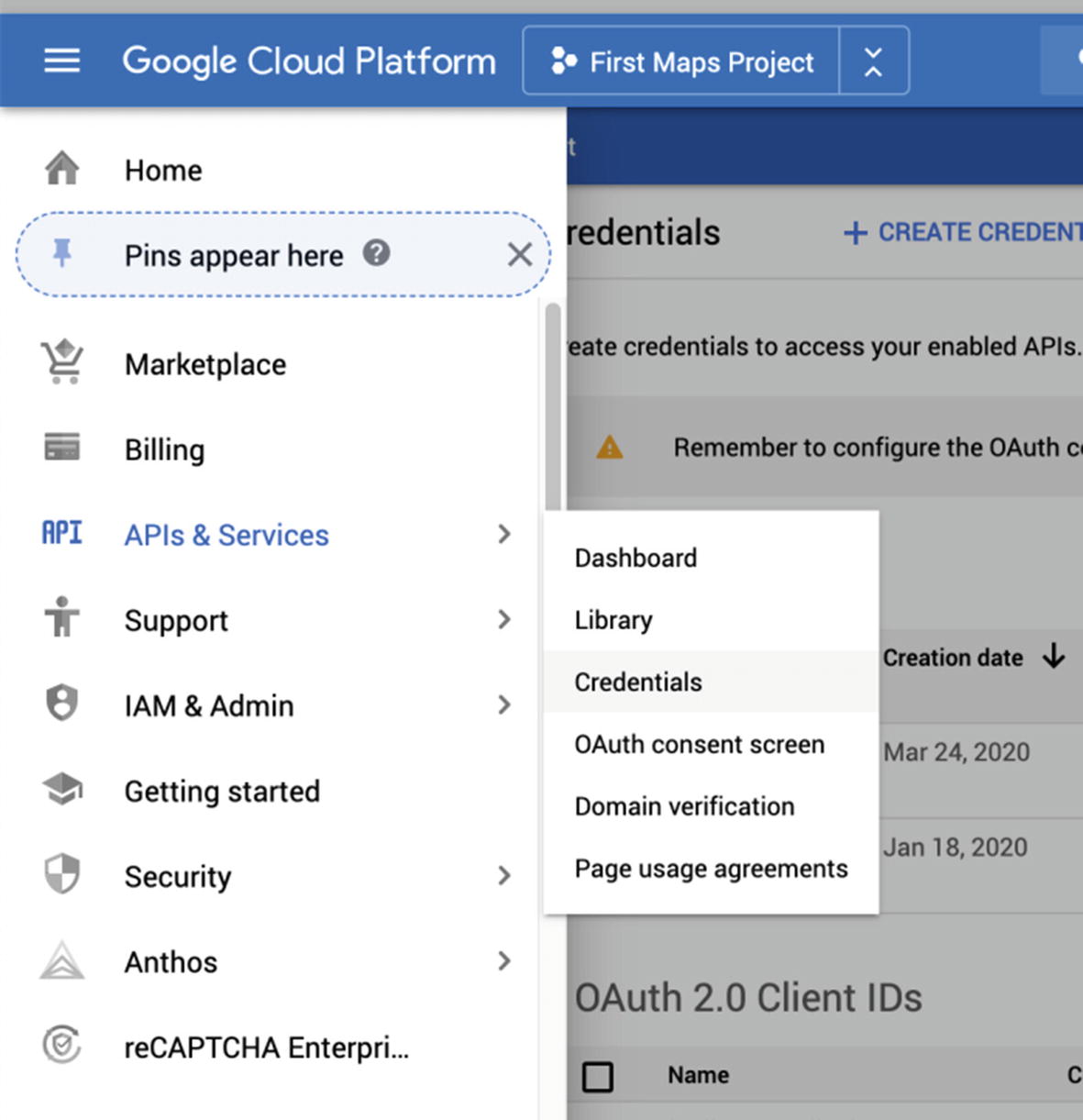The height and width of the screenshot is (1120, 1083).
Task: Open Billing in the navigation menu
Action: 165,450
